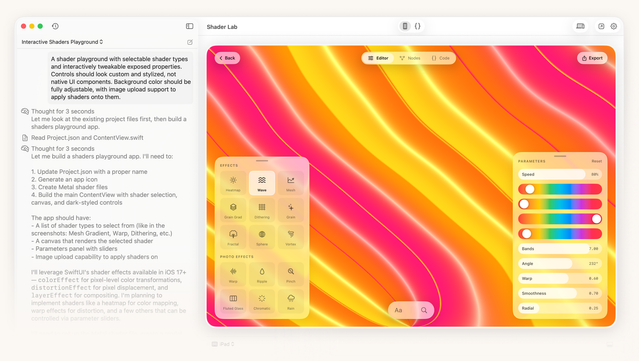Open the device selector icon in toolbar
This screenshot has height=361, width=639.
point(580,26)
